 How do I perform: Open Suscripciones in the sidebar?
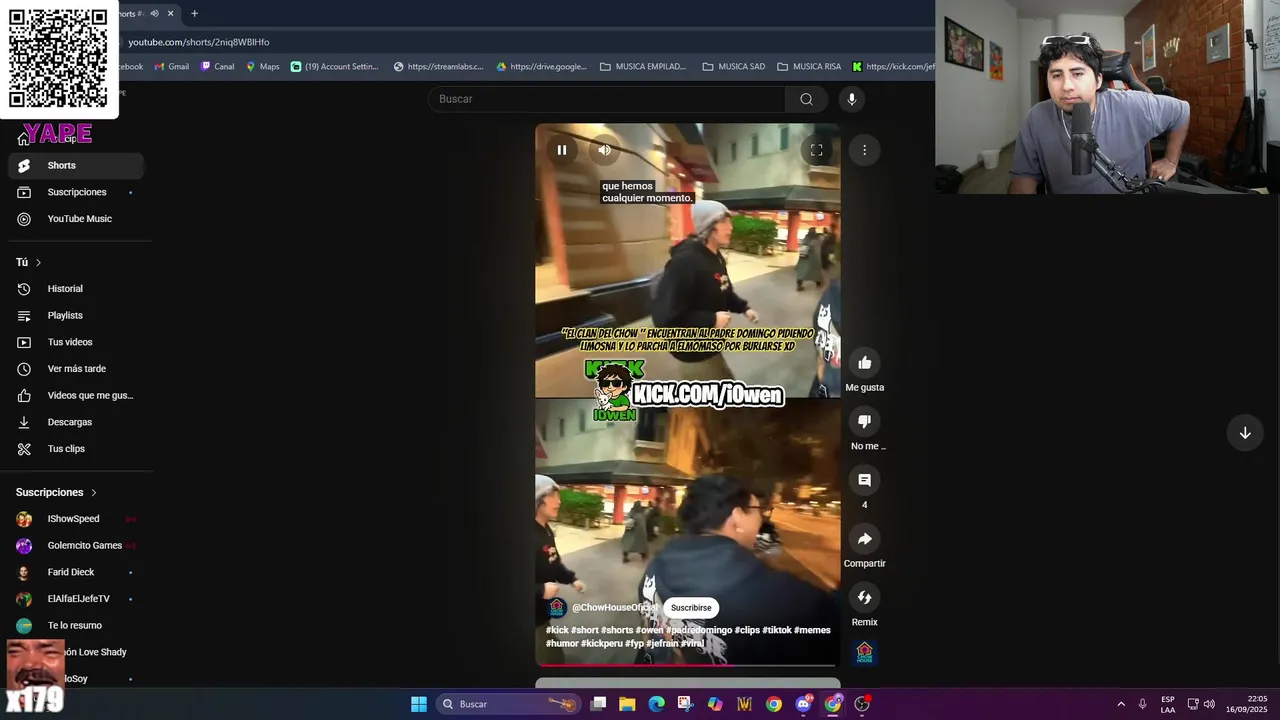point(76,192)
